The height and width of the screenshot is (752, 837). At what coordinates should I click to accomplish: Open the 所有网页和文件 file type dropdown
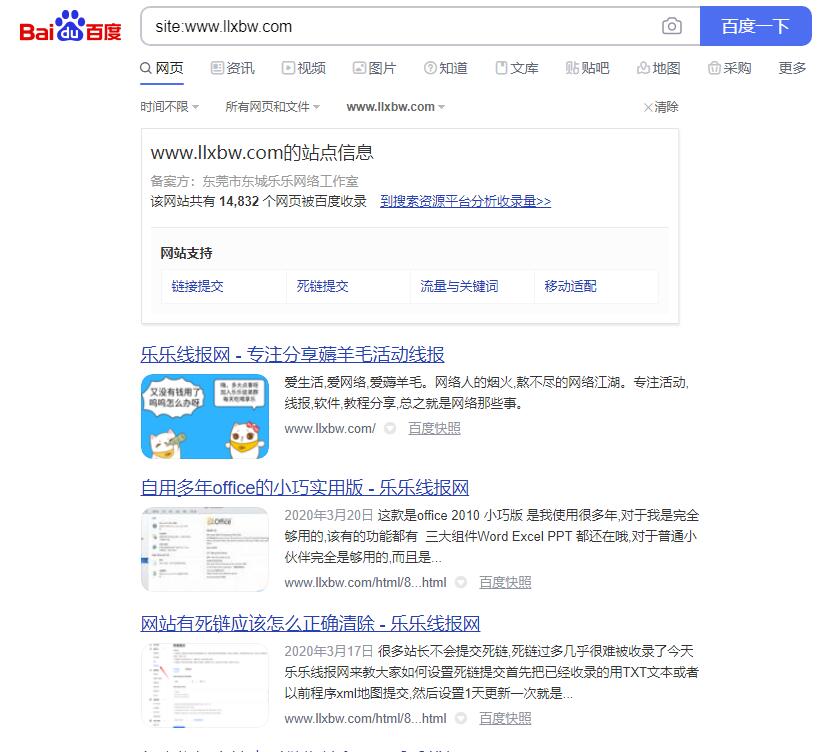pyautogui.click(x=274, y=107)
